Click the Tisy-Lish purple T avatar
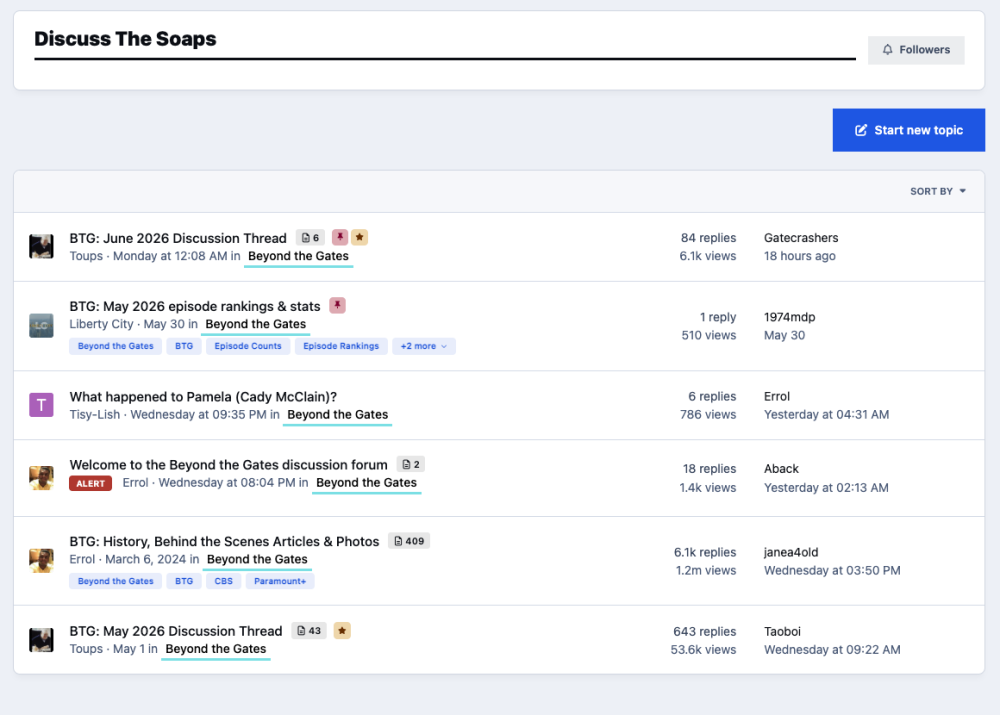 [41, 404]
